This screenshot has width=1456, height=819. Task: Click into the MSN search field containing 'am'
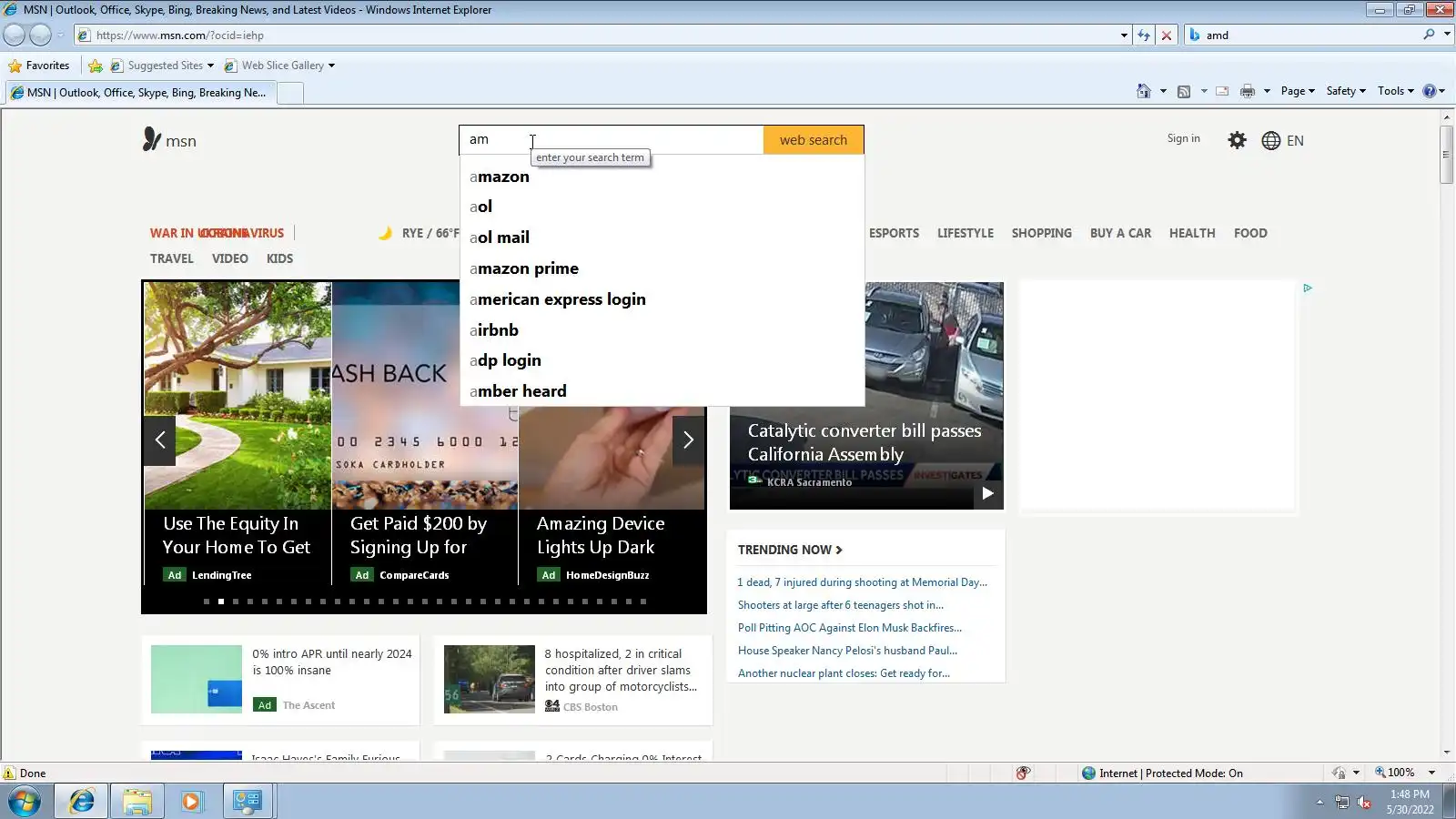click(612, 140)
